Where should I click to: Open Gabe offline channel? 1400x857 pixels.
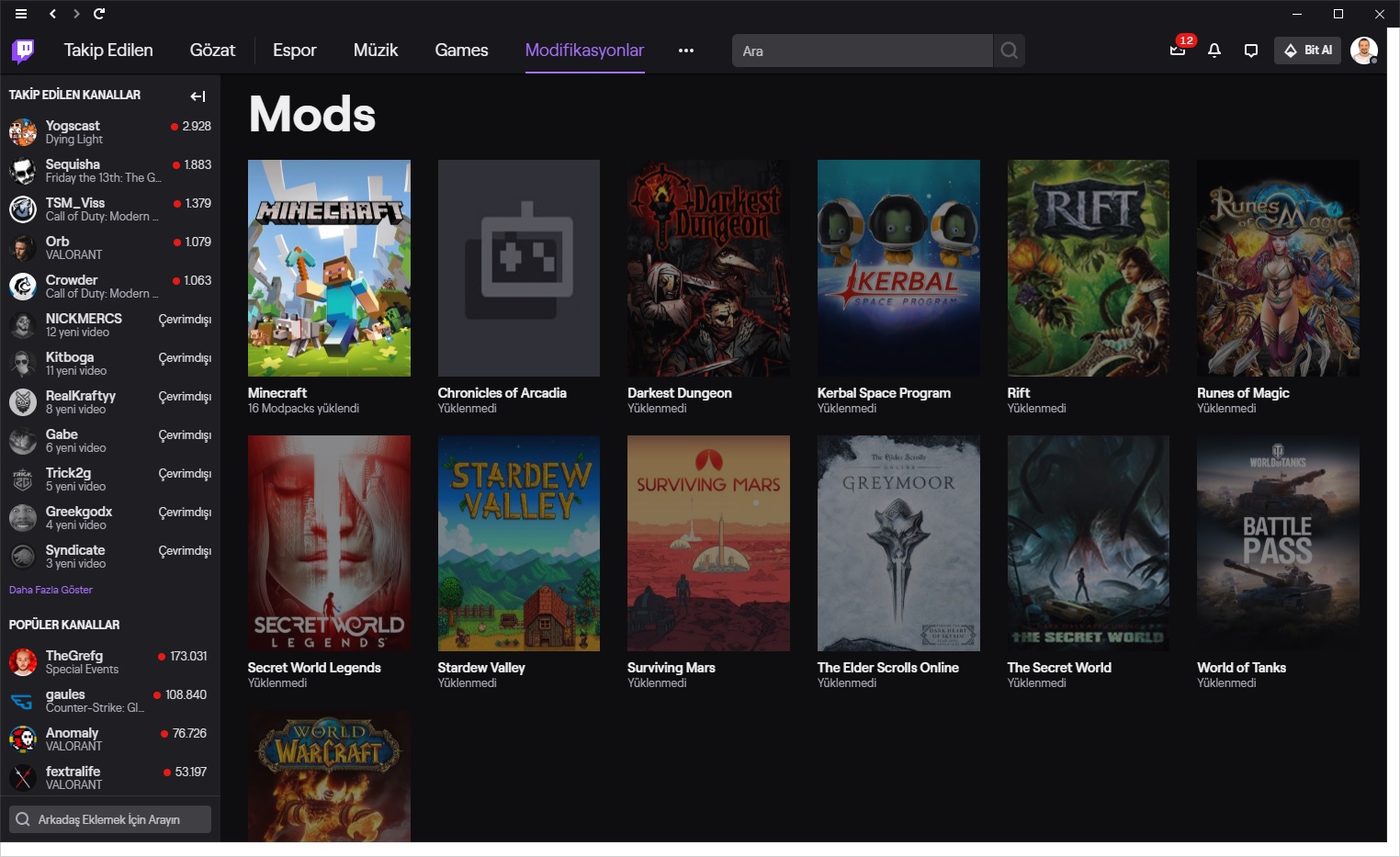(x=110, y=441)
